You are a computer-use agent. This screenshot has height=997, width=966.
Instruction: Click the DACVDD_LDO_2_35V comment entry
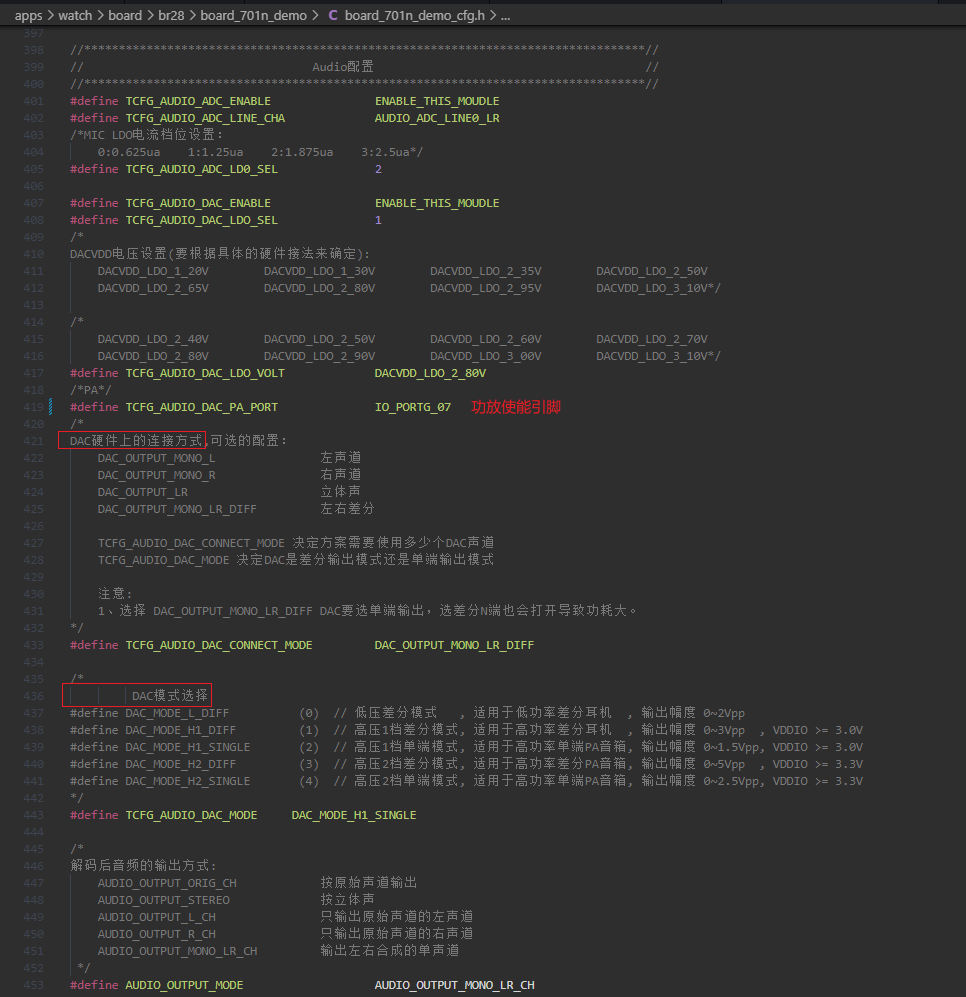click(x=486, y=271)
